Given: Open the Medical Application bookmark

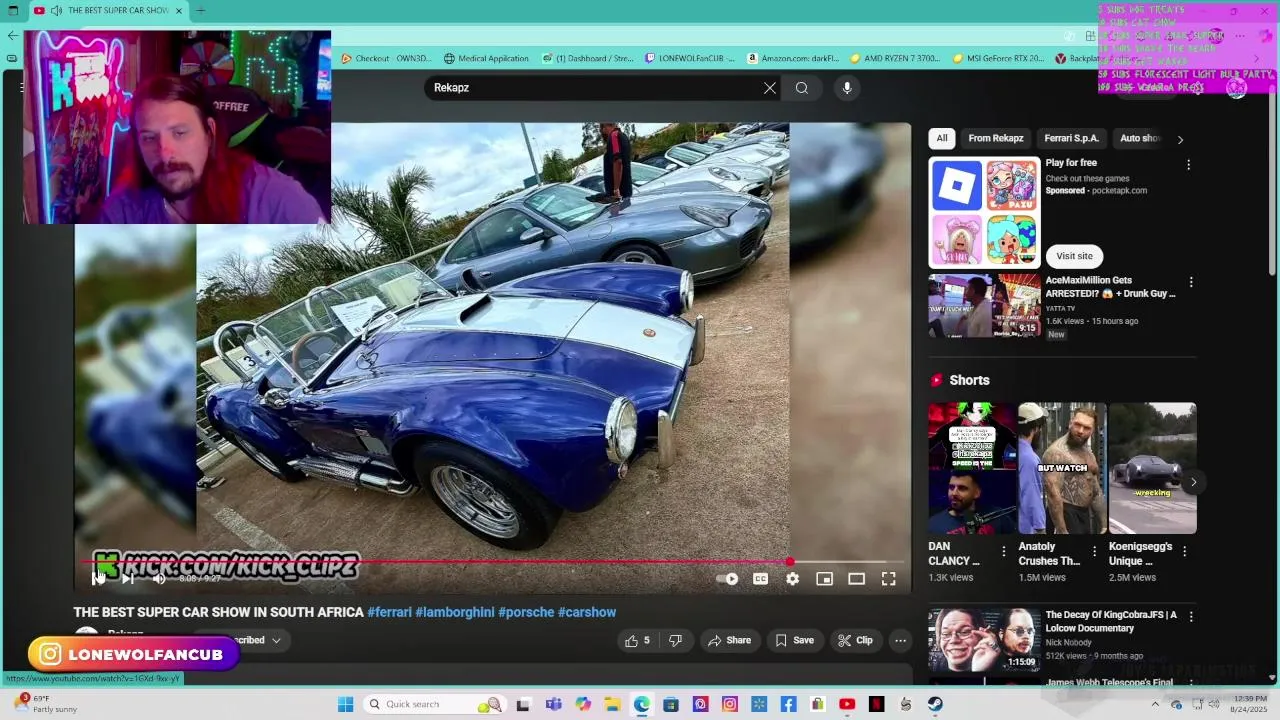Looking at the screenshot, I should [486, 58].
